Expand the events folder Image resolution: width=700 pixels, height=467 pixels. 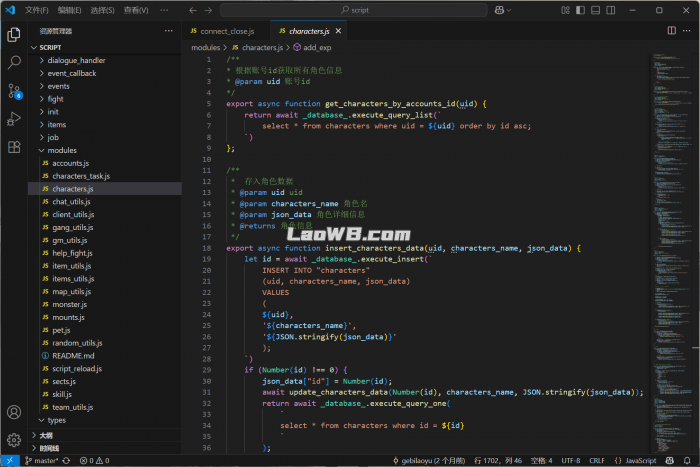click(105, 86)
